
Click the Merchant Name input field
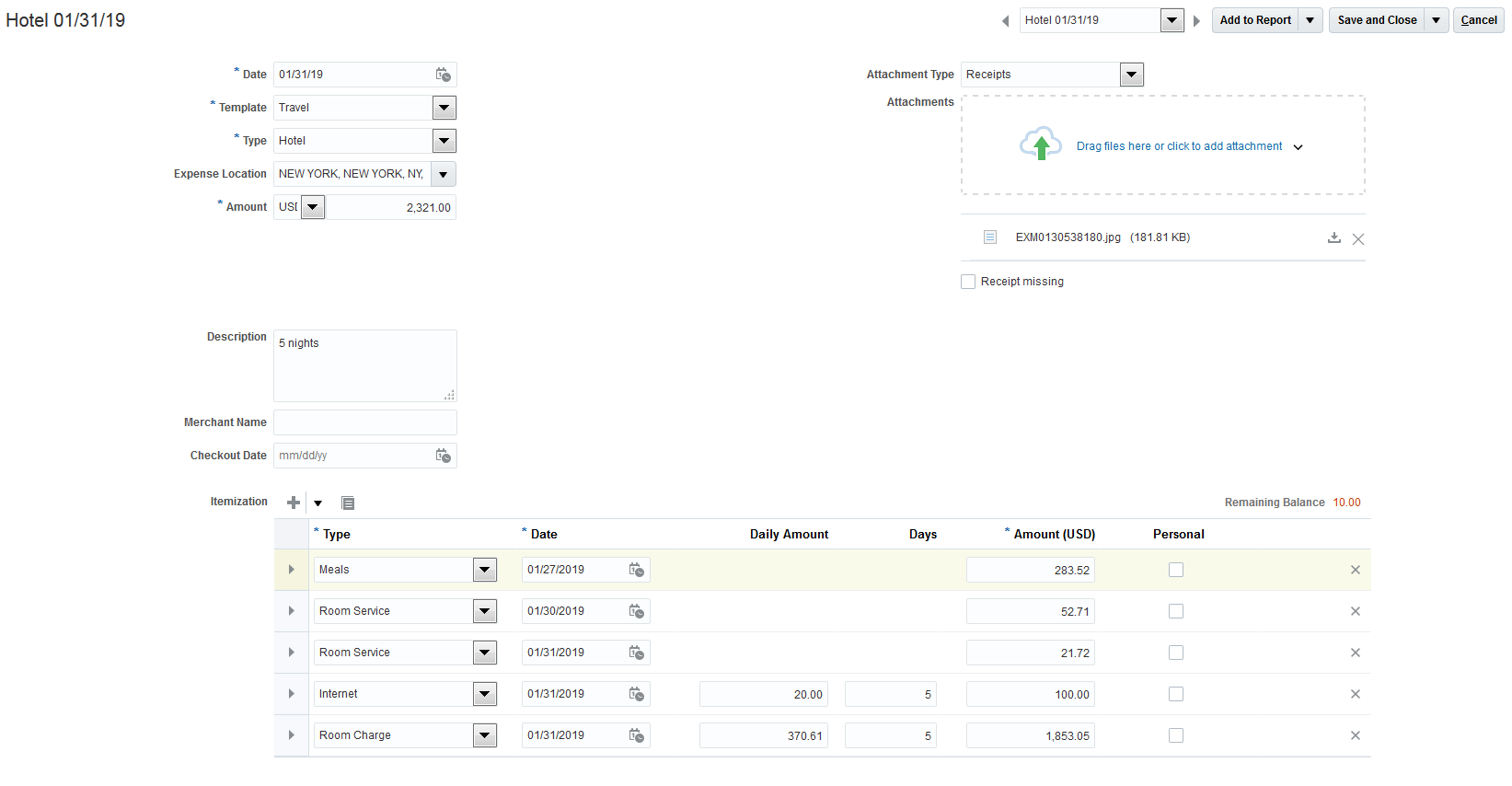365,422
